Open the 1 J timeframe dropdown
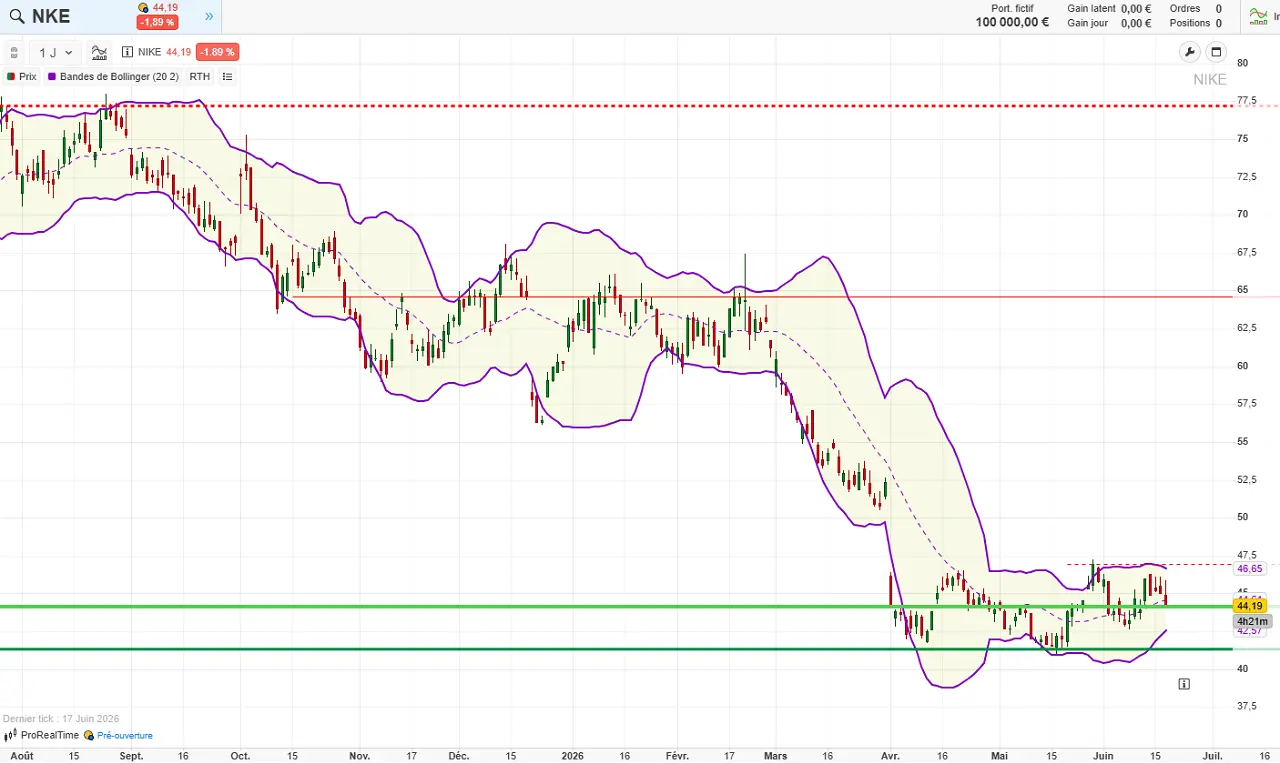The image size is (1280, 764). coord(55,52)
